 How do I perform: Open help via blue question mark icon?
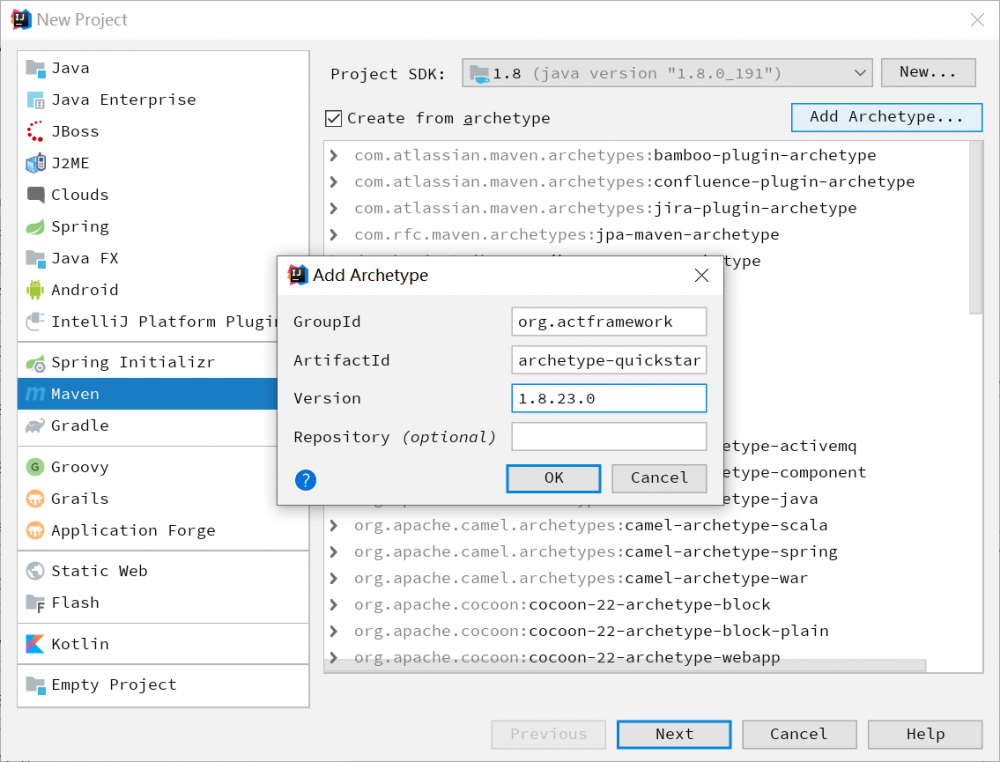306,480
